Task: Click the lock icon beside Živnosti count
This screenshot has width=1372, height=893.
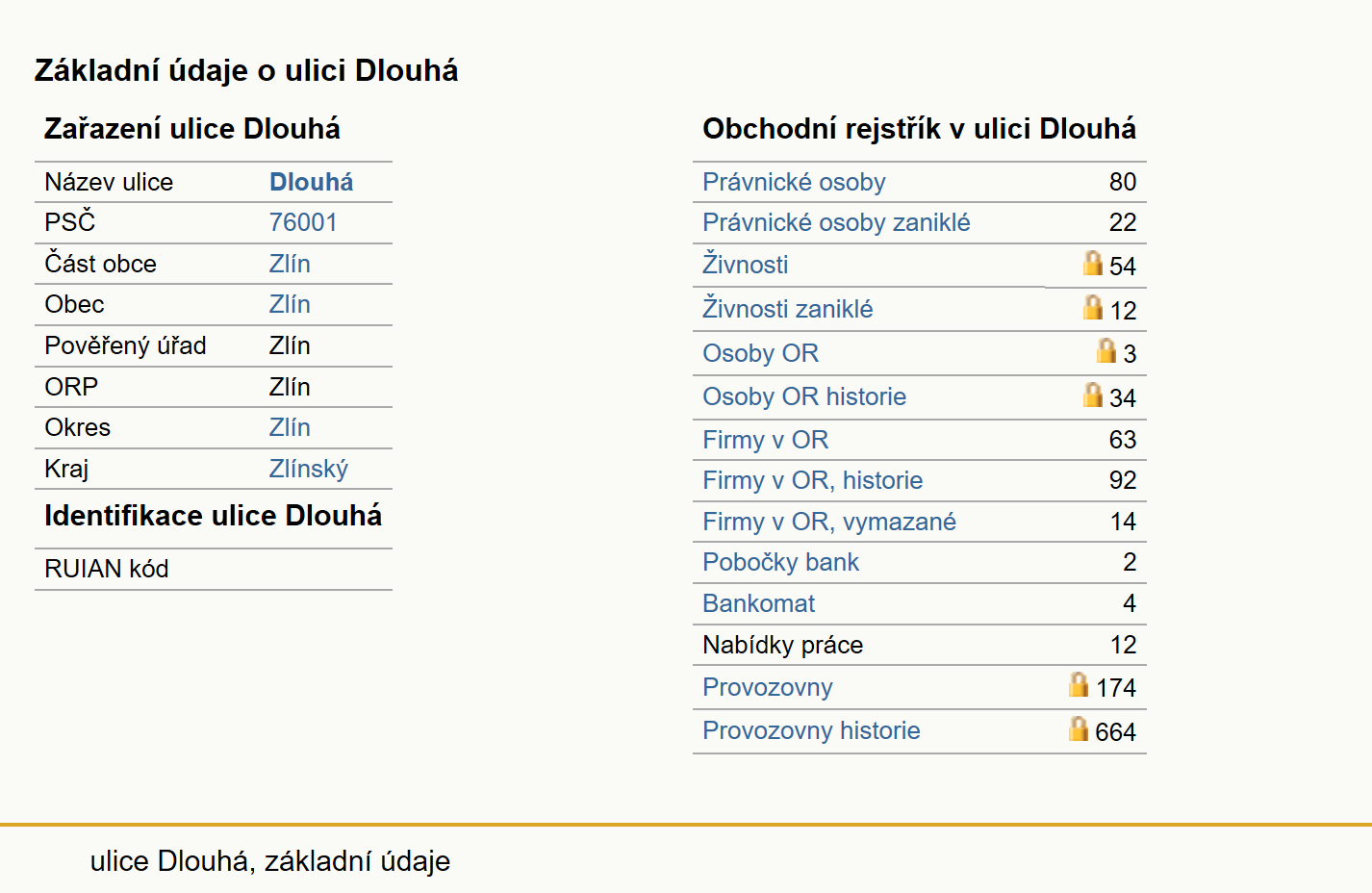Action: click(1093, 263)
